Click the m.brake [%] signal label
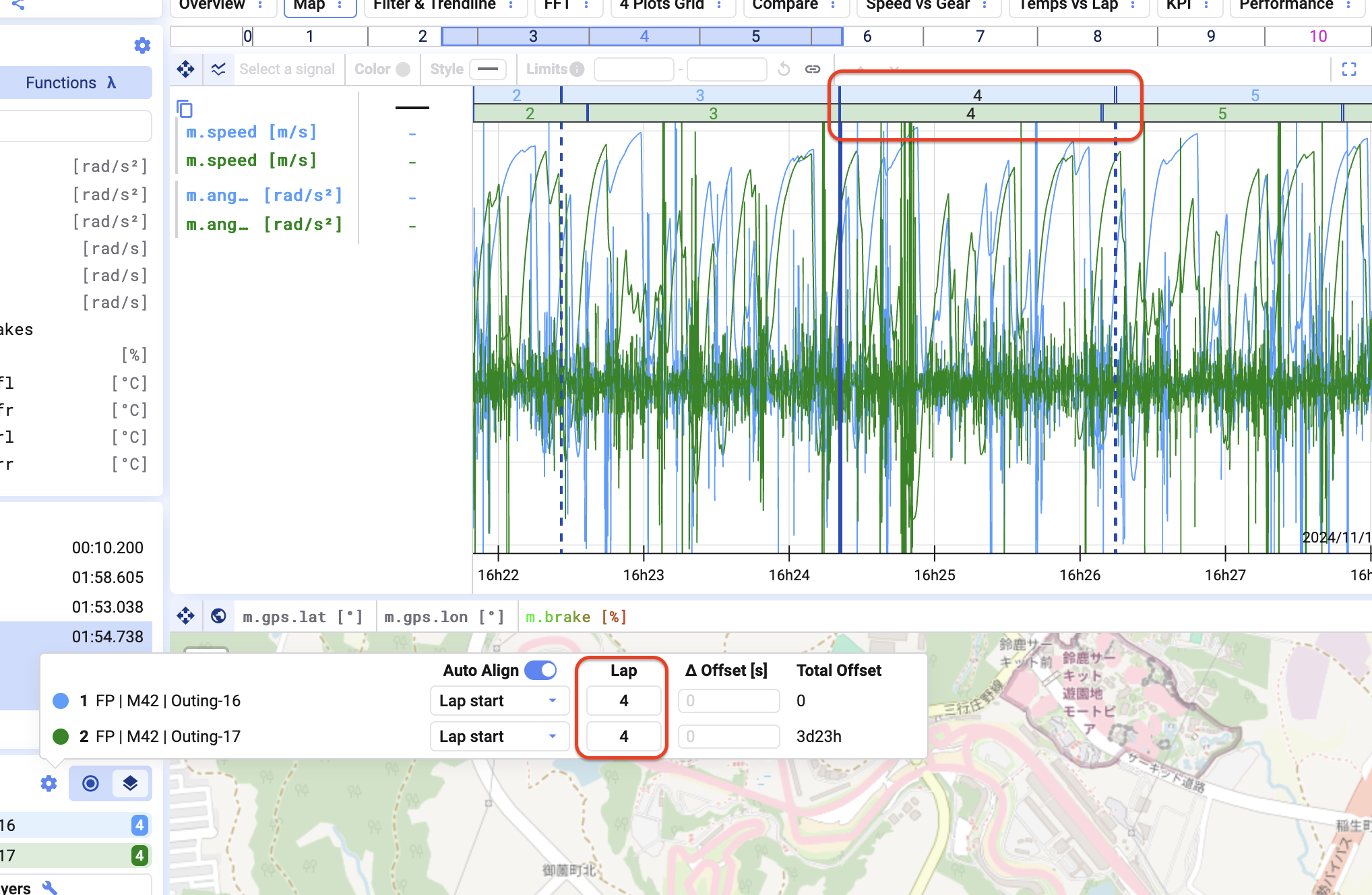The height and width of the screenshot is (895, 1372). pyautogui.click(x=576, y=617)
